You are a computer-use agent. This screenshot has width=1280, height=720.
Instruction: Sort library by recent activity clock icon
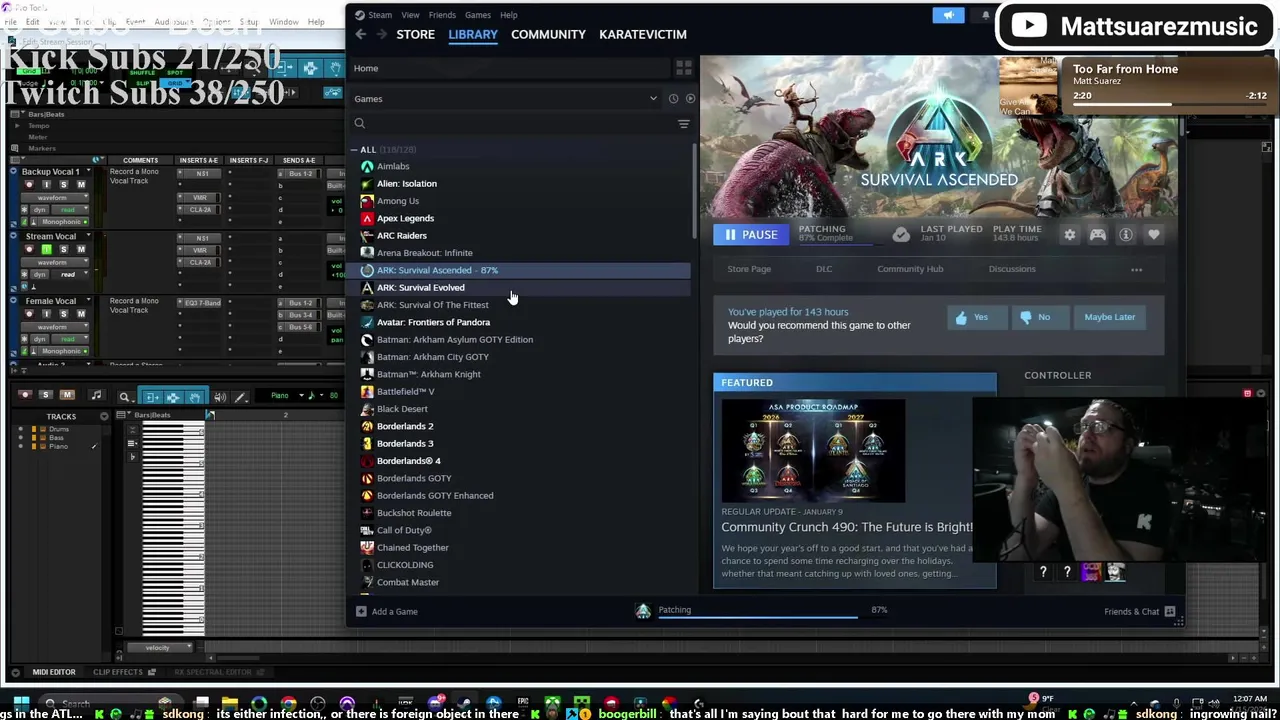(x=673, y=99)
